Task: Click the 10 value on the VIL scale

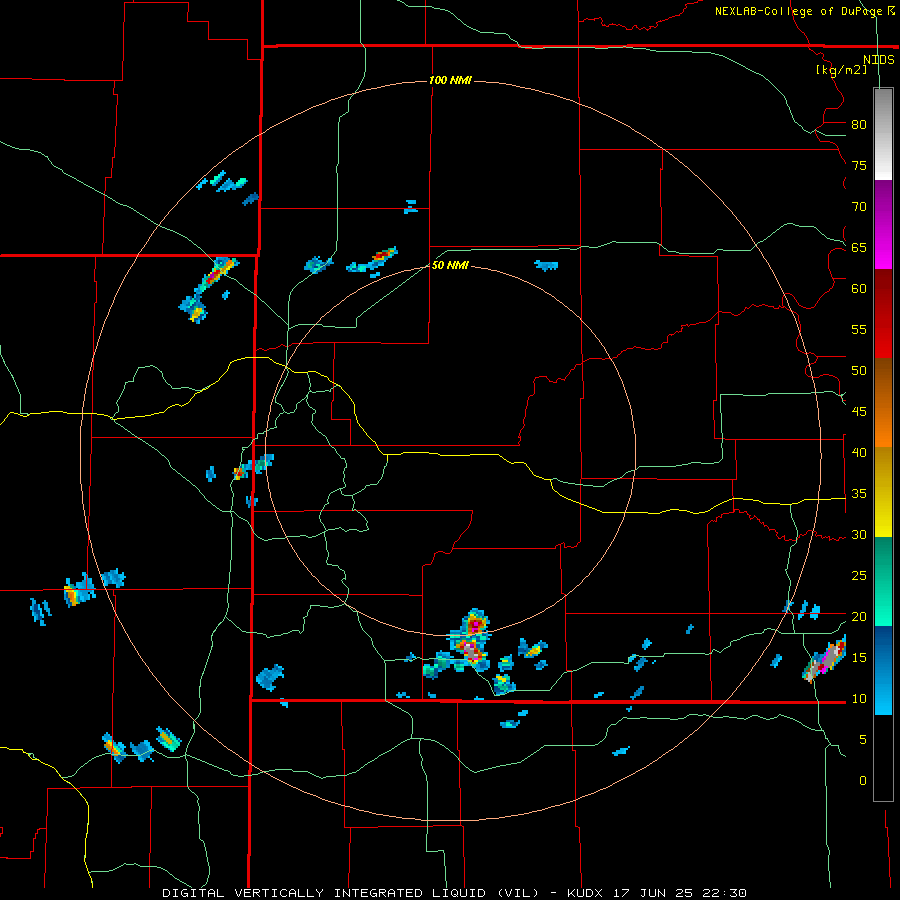Action: pyautogui.click(x=859, y=699)
